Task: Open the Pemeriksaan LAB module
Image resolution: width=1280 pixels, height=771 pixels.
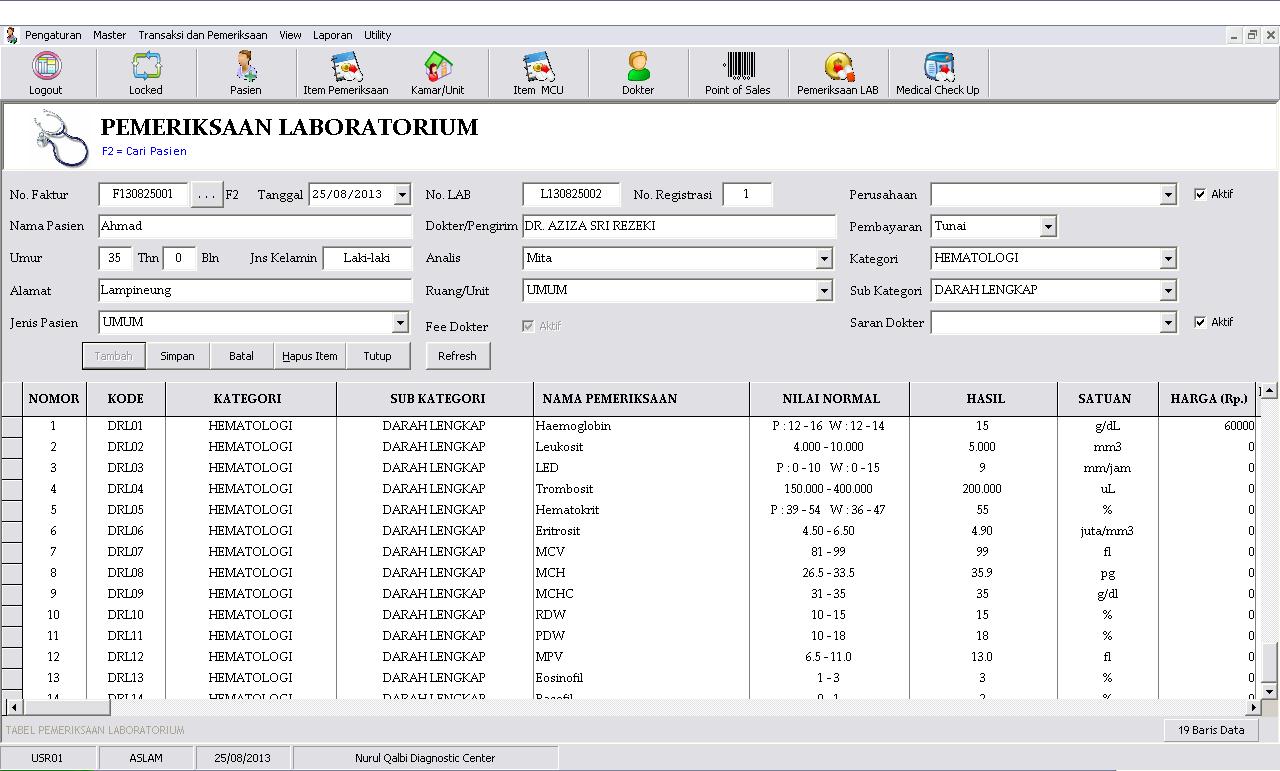Action: [x=838, y=72]
